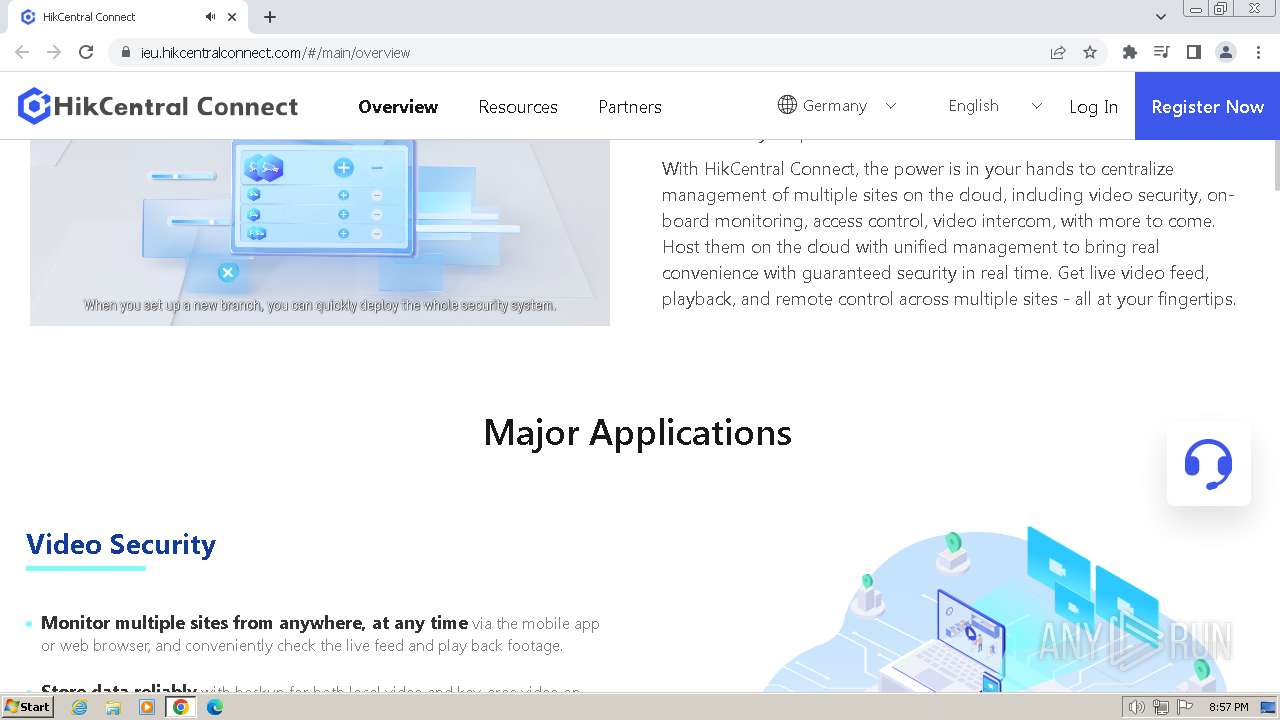Launch Microsoft Edge from the taskbar

[215, 707]
